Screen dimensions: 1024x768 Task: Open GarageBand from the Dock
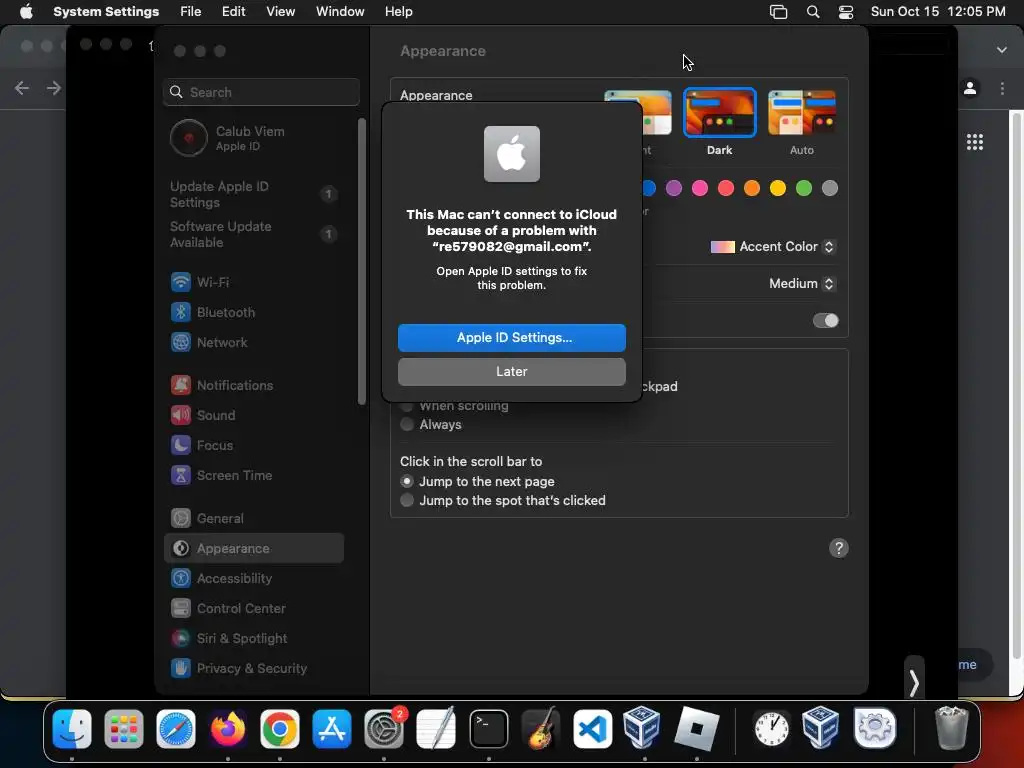(541, 729)
